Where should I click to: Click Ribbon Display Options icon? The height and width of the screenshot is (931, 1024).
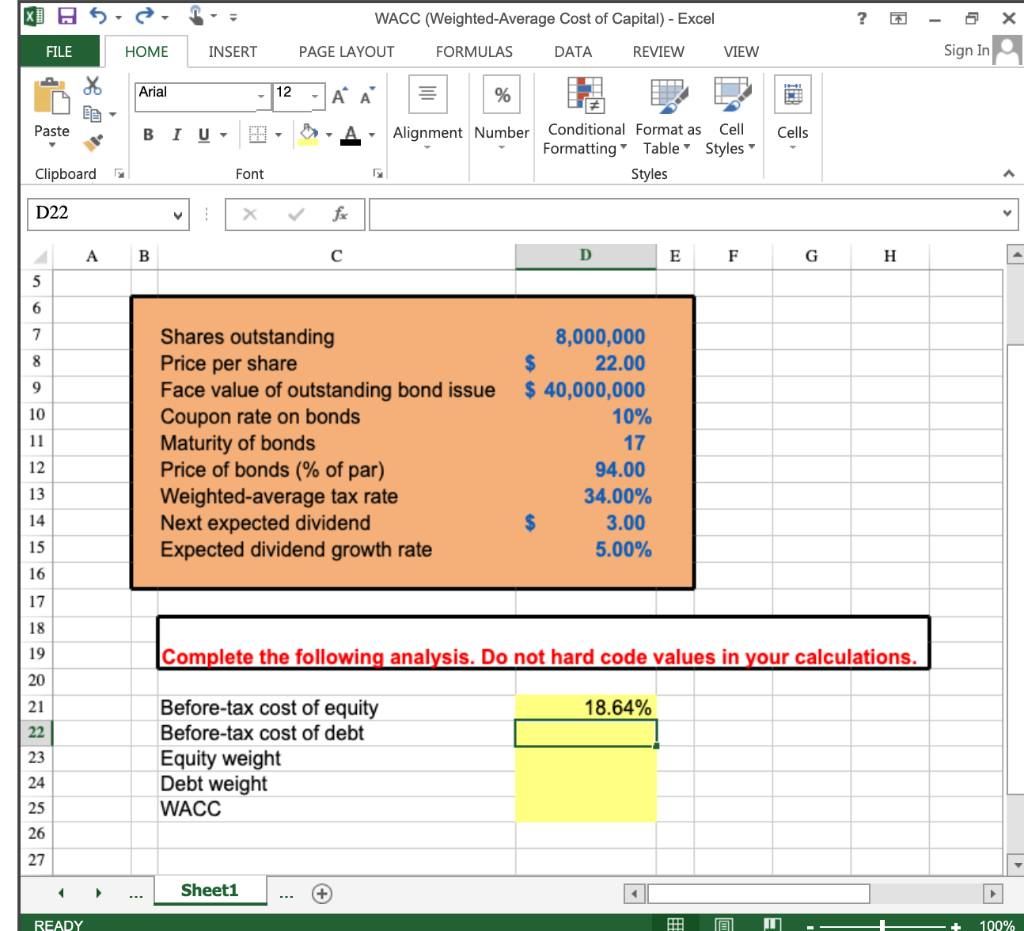tap(899, 18)
